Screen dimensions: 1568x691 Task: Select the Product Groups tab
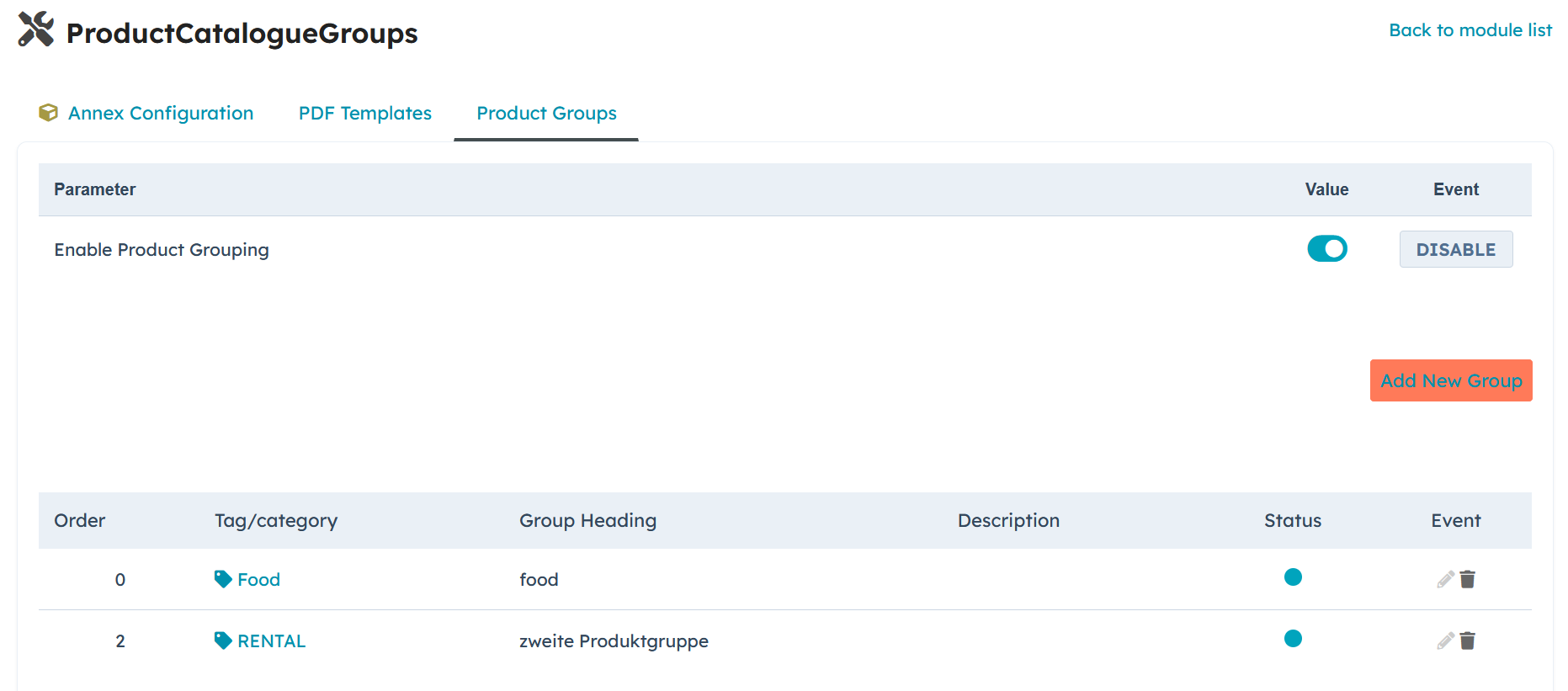point(546,113)
